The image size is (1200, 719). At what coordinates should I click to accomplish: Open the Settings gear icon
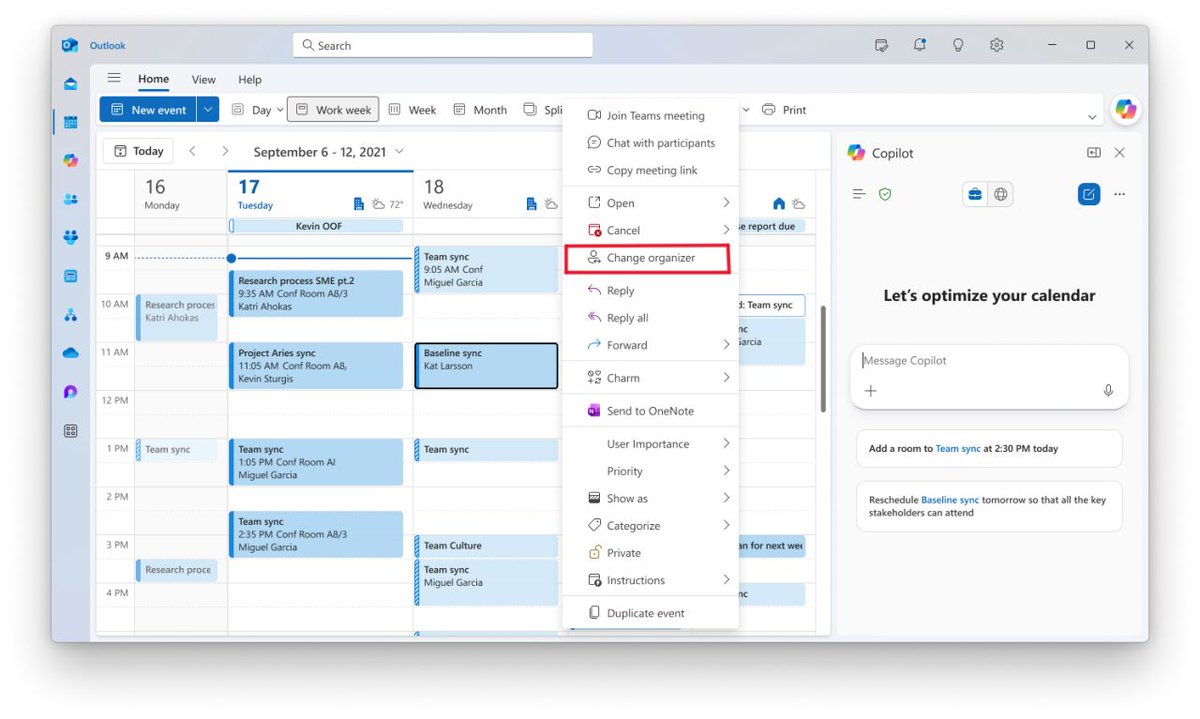pos(996,45)
